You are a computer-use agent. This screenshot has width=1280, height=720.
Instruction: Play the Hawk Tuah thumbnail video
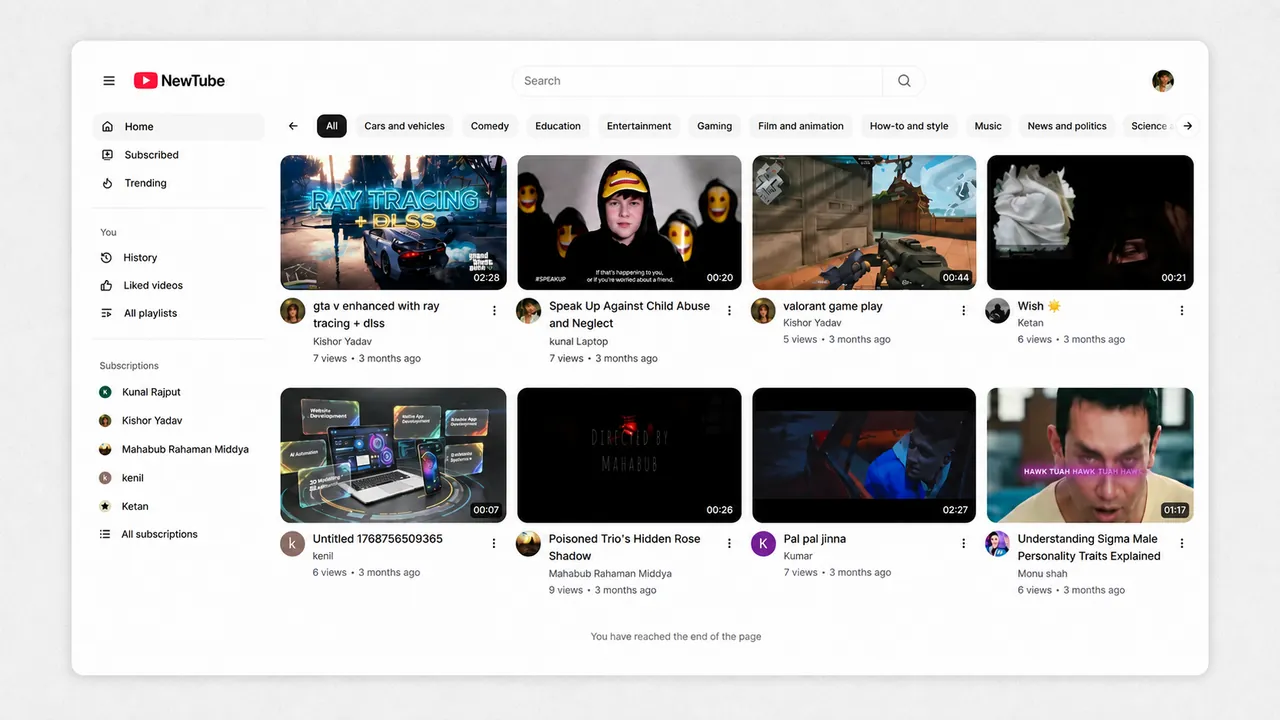(1090, 455)
